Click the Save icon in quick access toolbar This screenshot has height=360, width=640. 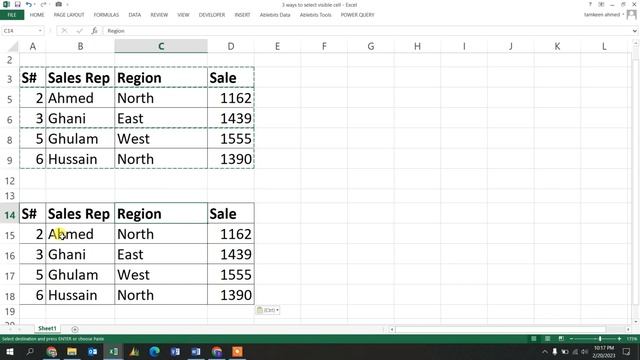click(x=17, y=4)
